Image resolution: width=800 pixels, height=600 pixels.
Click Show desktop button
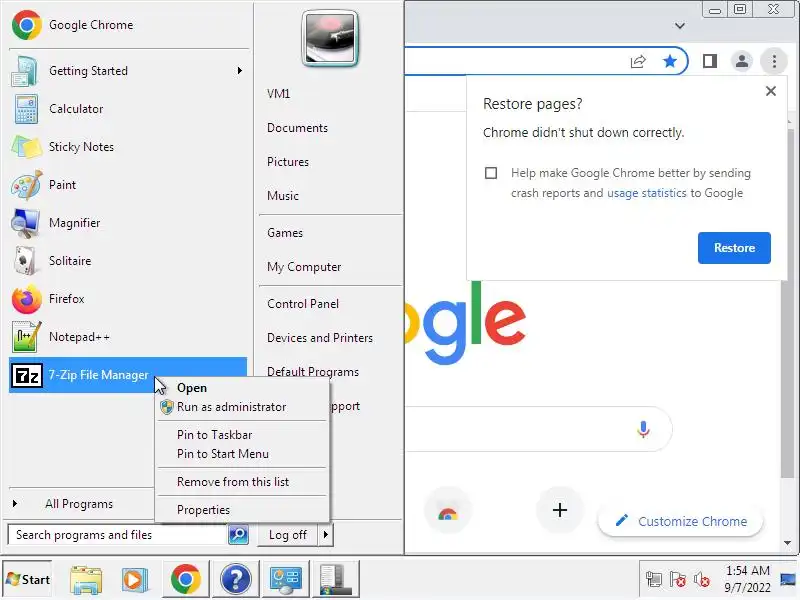(788, 579)
